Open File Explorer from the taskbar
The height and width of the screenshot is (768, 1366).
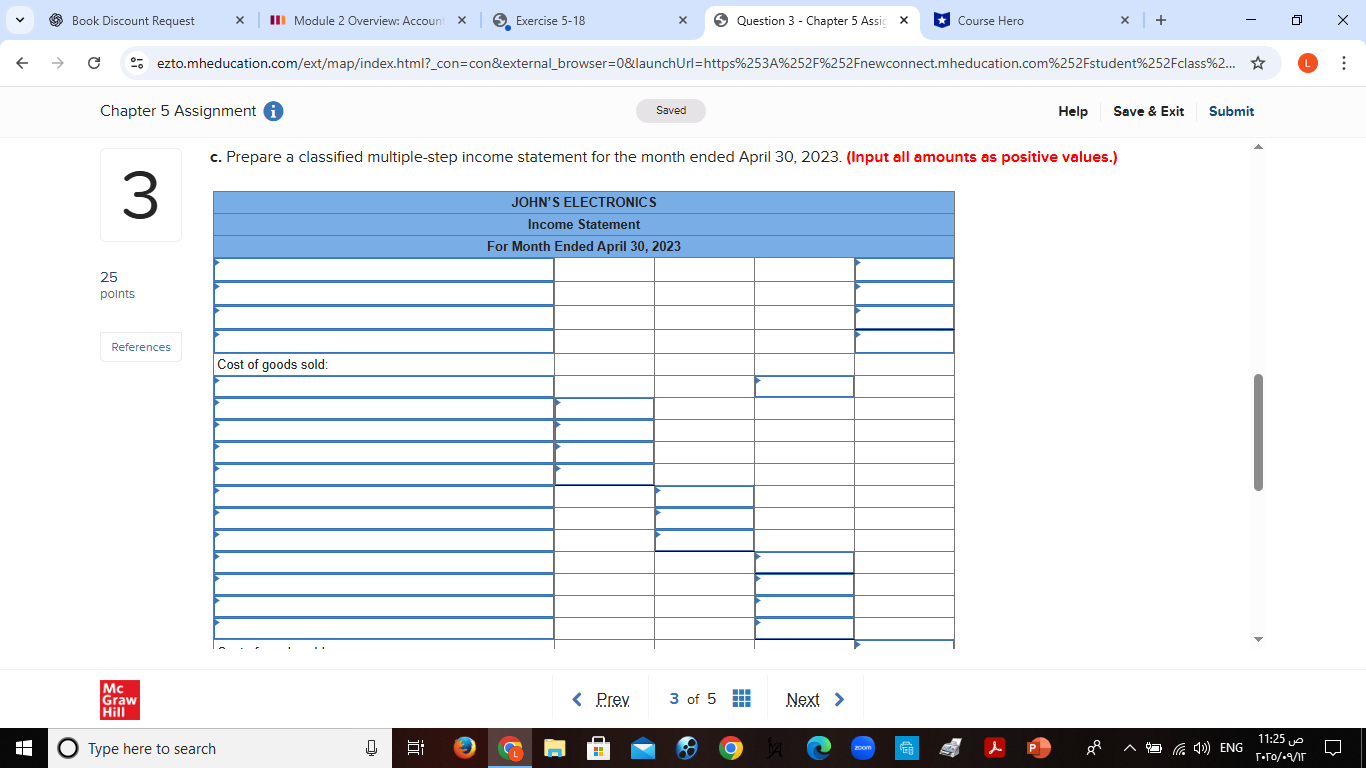(555, 748)
